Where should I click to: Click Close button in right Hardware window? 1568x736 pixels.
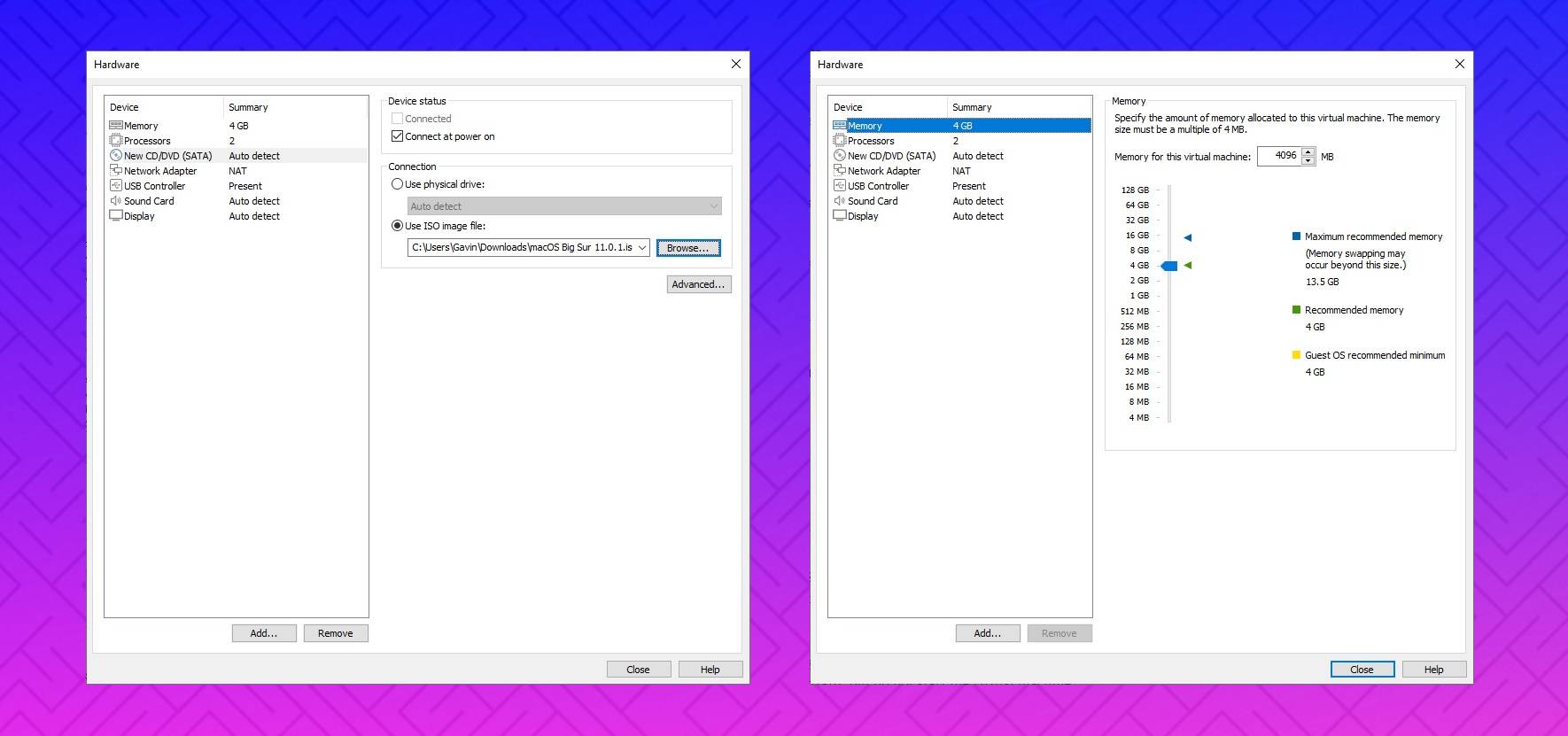[1362, 670]
